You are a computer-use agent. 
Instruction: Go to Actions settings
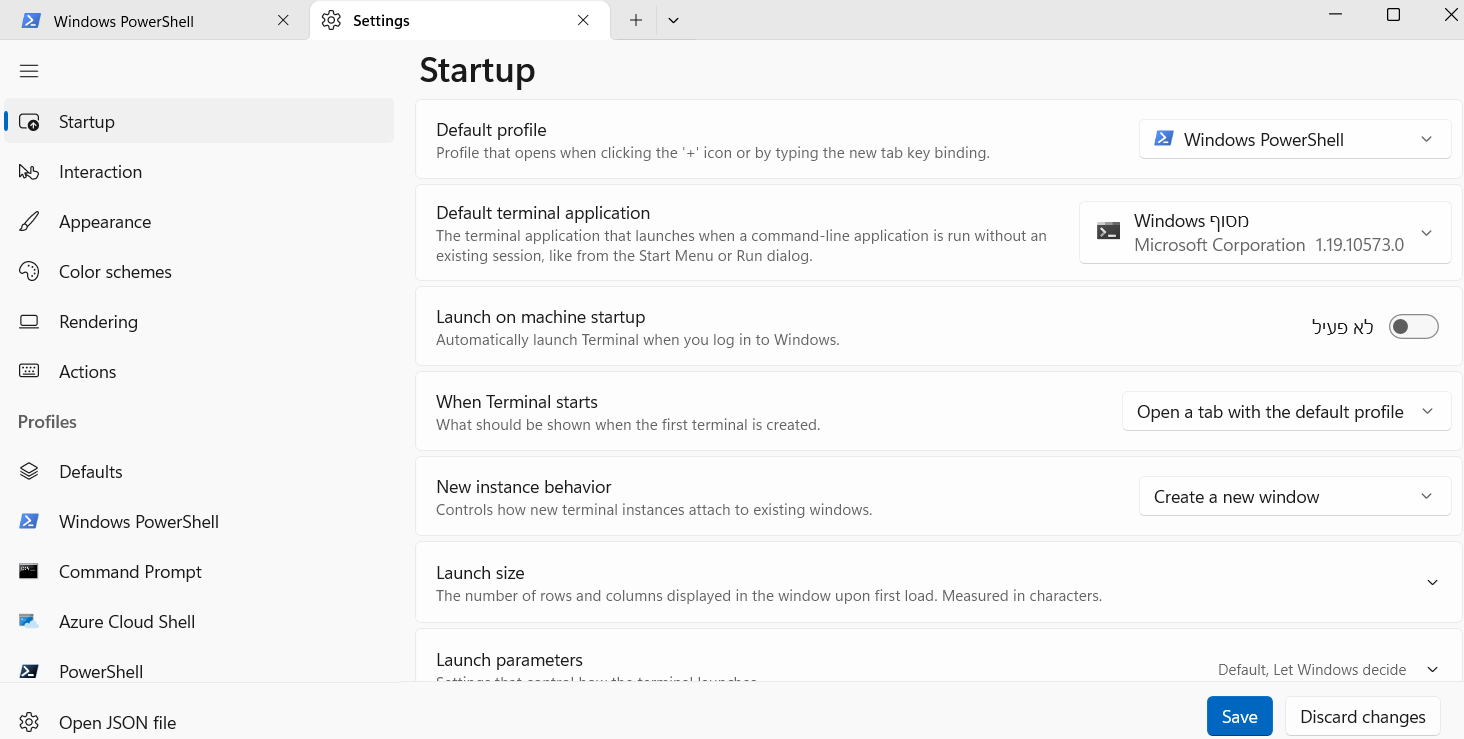pos(199,372)
